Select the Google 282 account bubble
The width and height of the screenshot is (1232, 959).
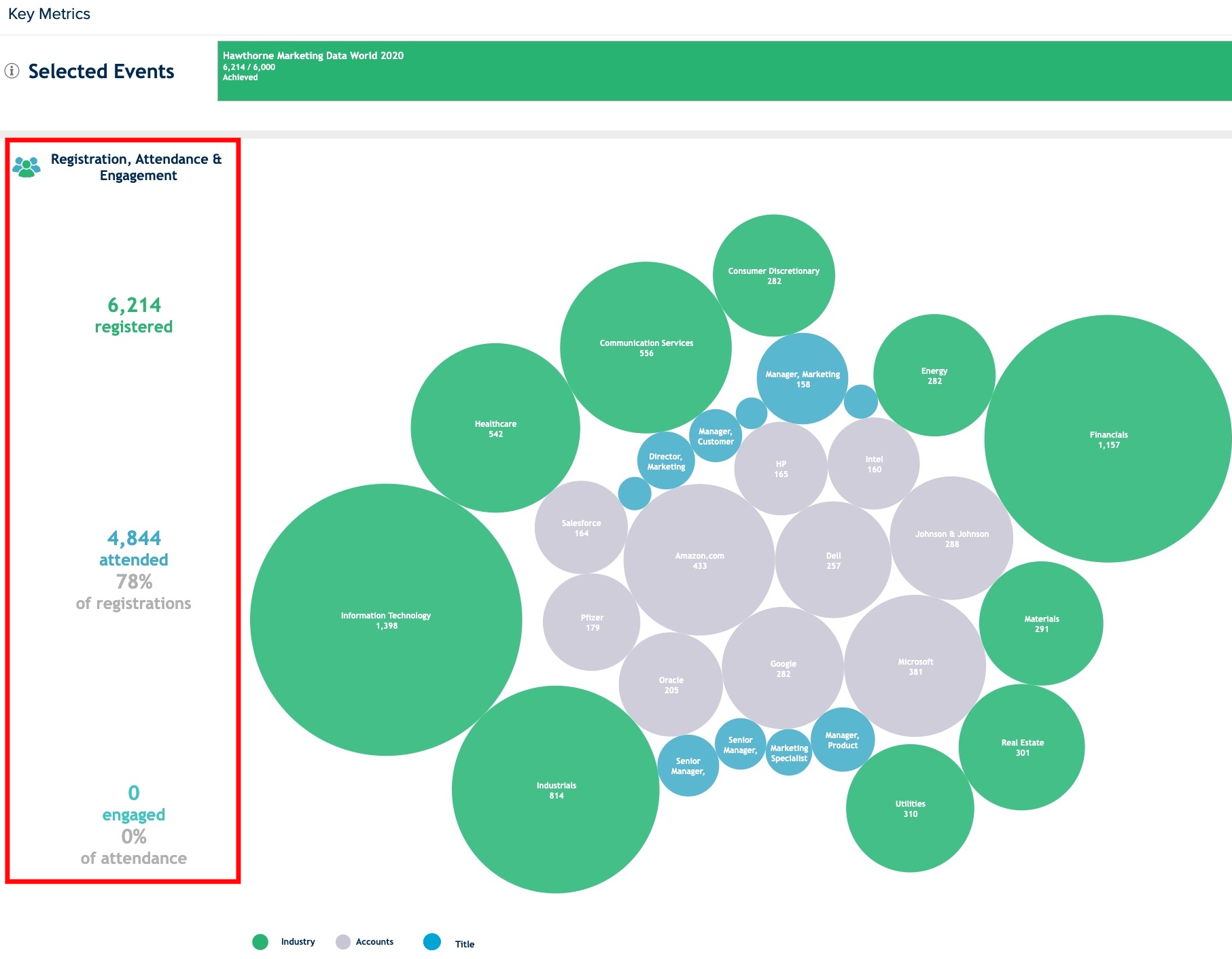tap(783, 668)
